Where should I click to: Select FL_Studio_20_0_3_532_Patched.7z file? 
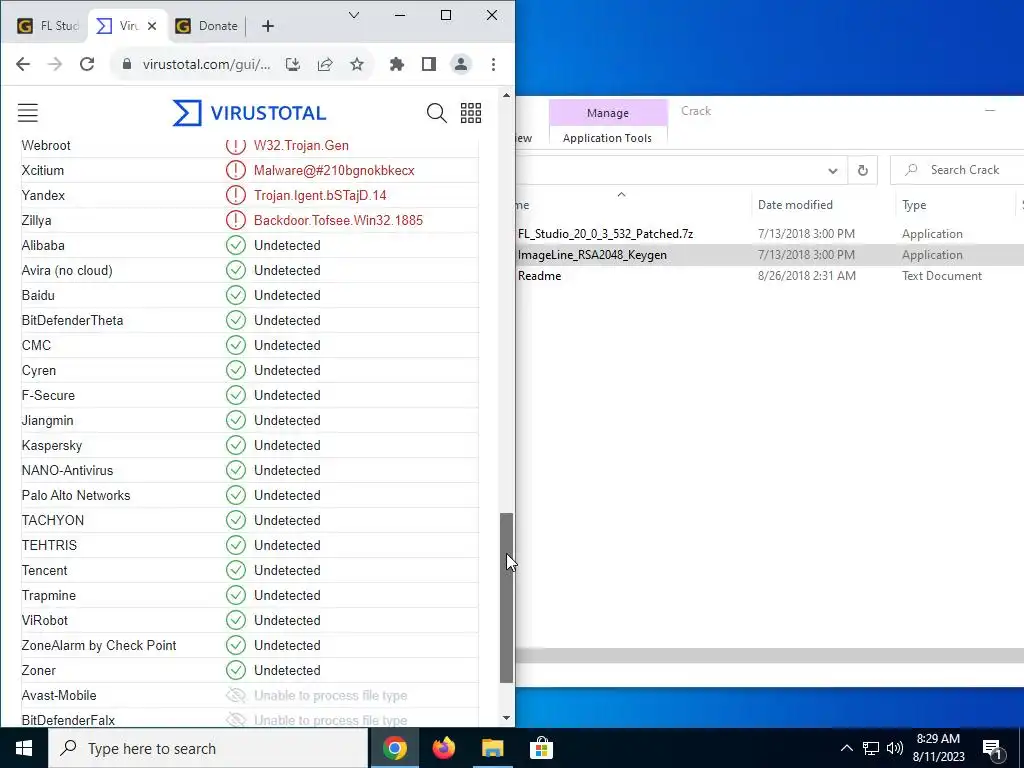tap(605, 234)
